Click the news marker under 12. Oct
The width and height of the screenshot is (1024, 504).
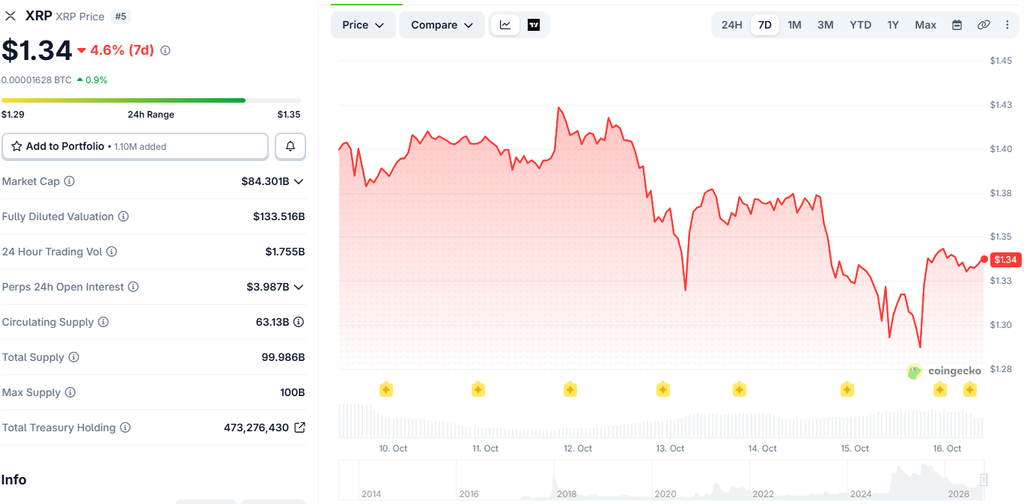point(570,390)
